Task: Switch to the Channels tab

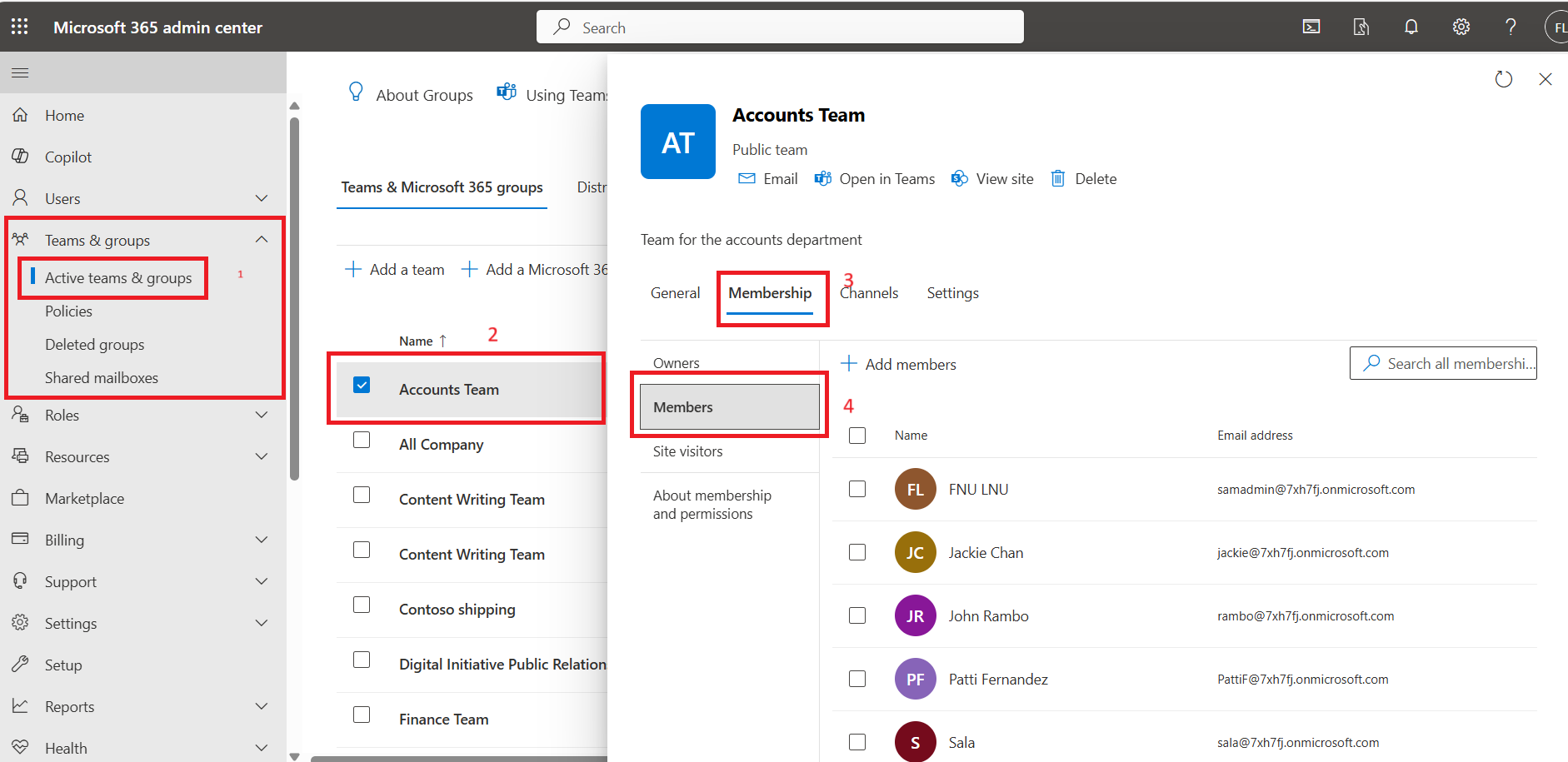Action: coord(869,293)
